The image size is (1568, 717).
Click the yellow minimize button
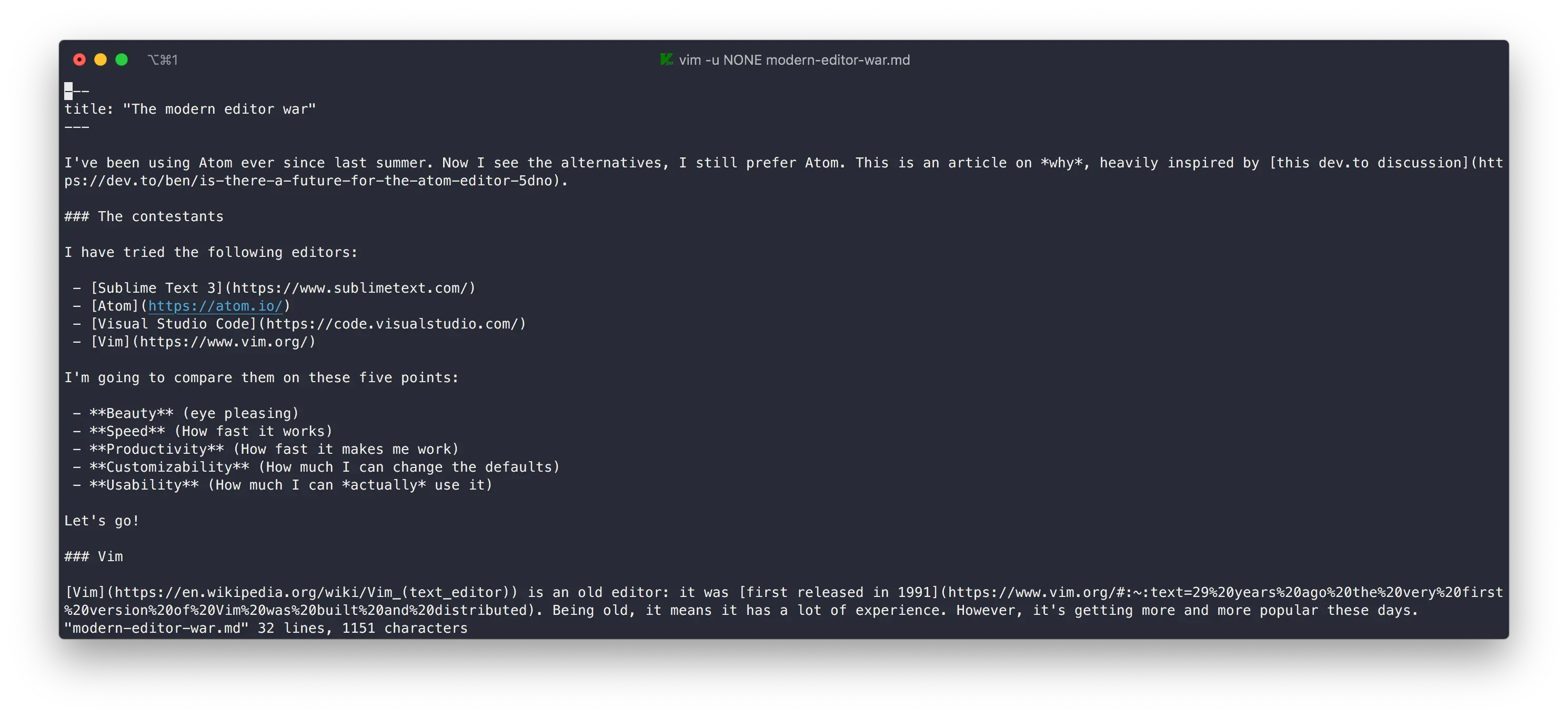coord(100,59)
